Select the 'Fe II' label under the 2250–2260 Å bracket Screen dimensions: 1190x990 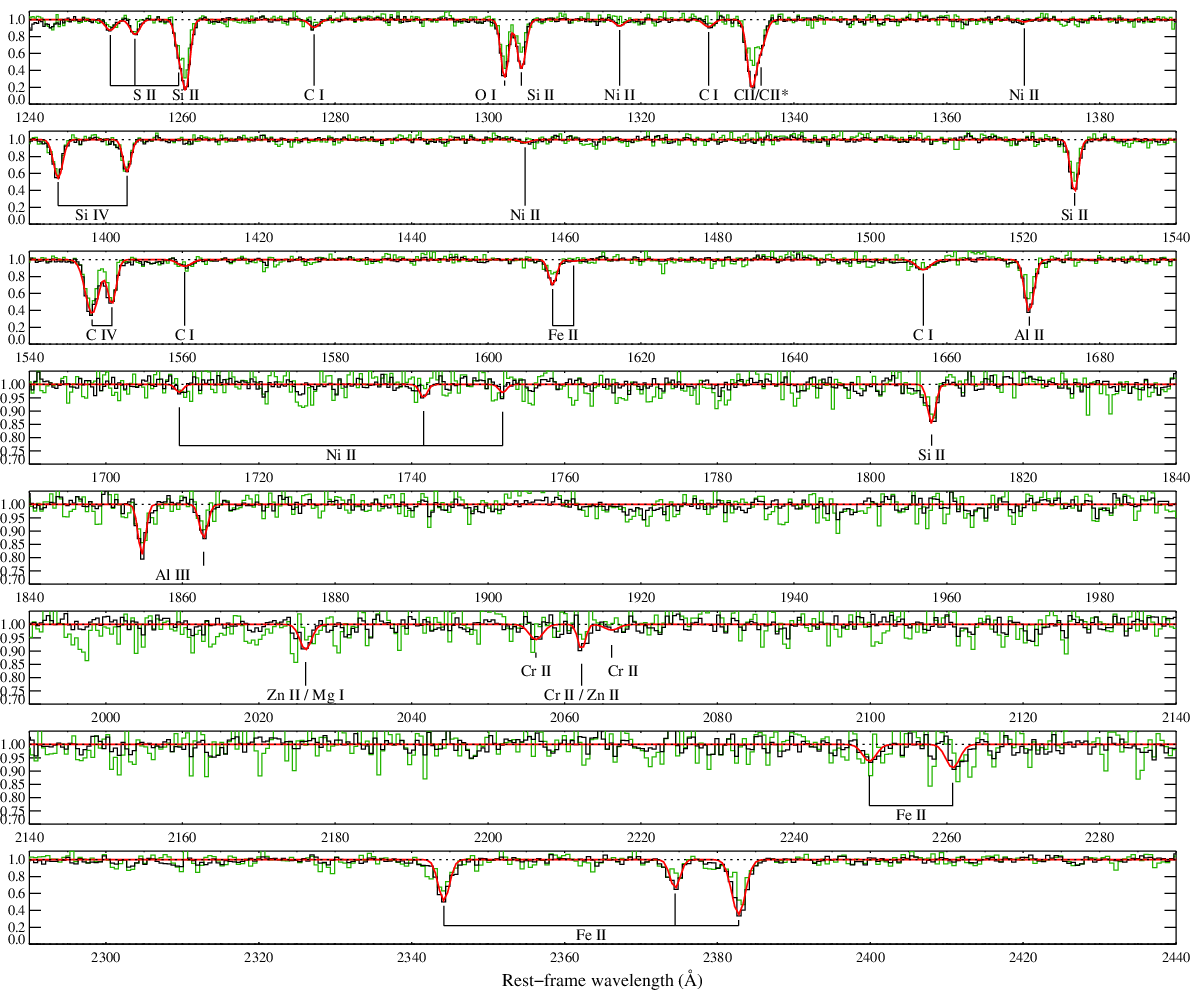pyautogui.click(x=911, y=815)
